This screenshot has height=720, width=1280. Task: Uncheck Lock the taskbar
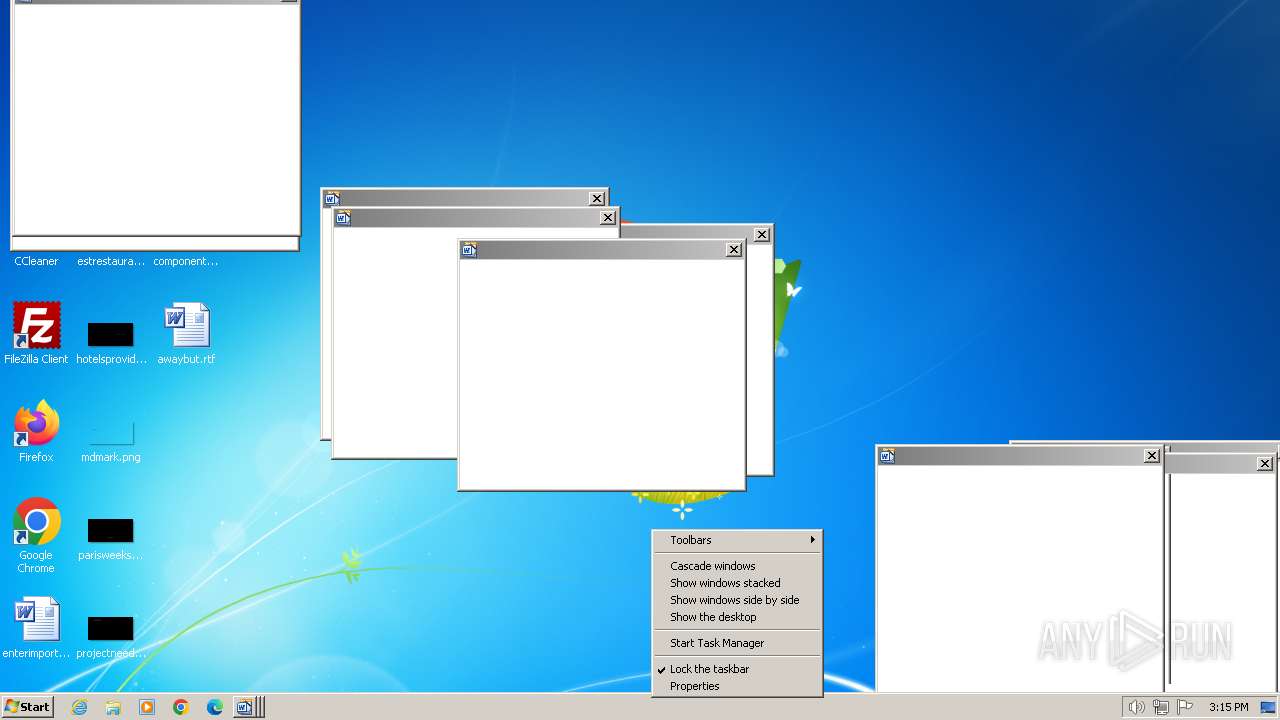[737, 669]
